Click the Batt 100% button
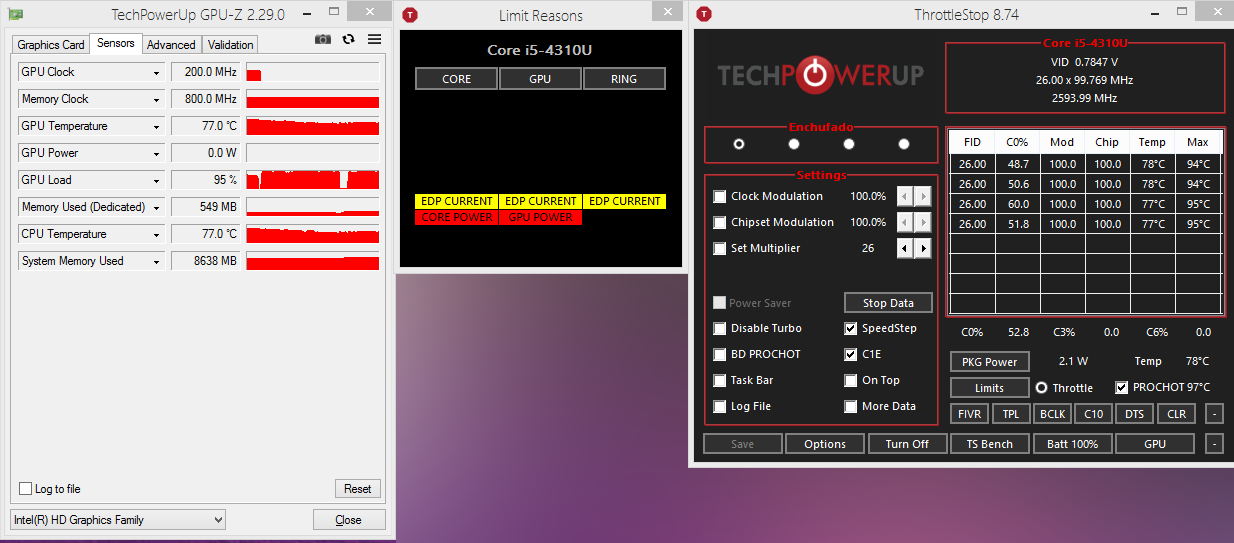1234x543 pixels. 1072,444
